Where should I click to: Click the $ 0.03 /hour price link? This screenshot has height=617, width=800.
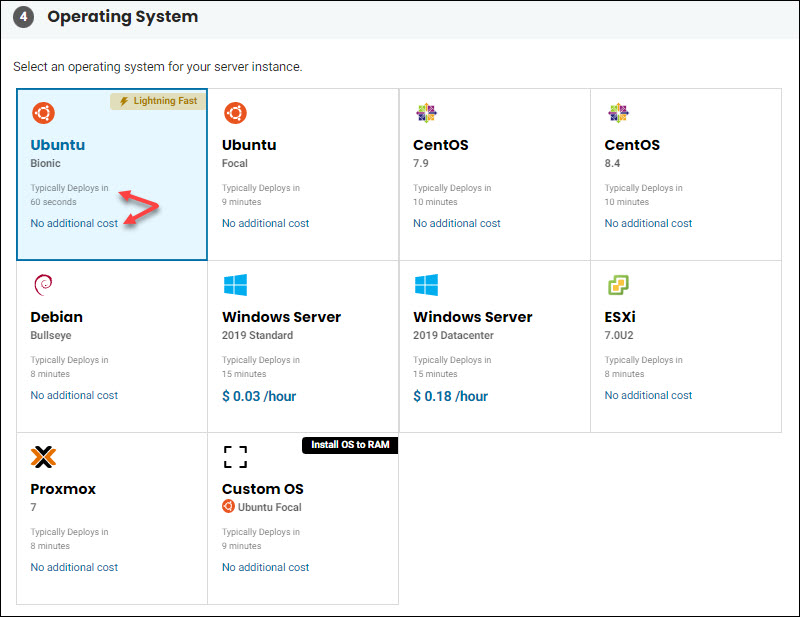pos(259,395)
